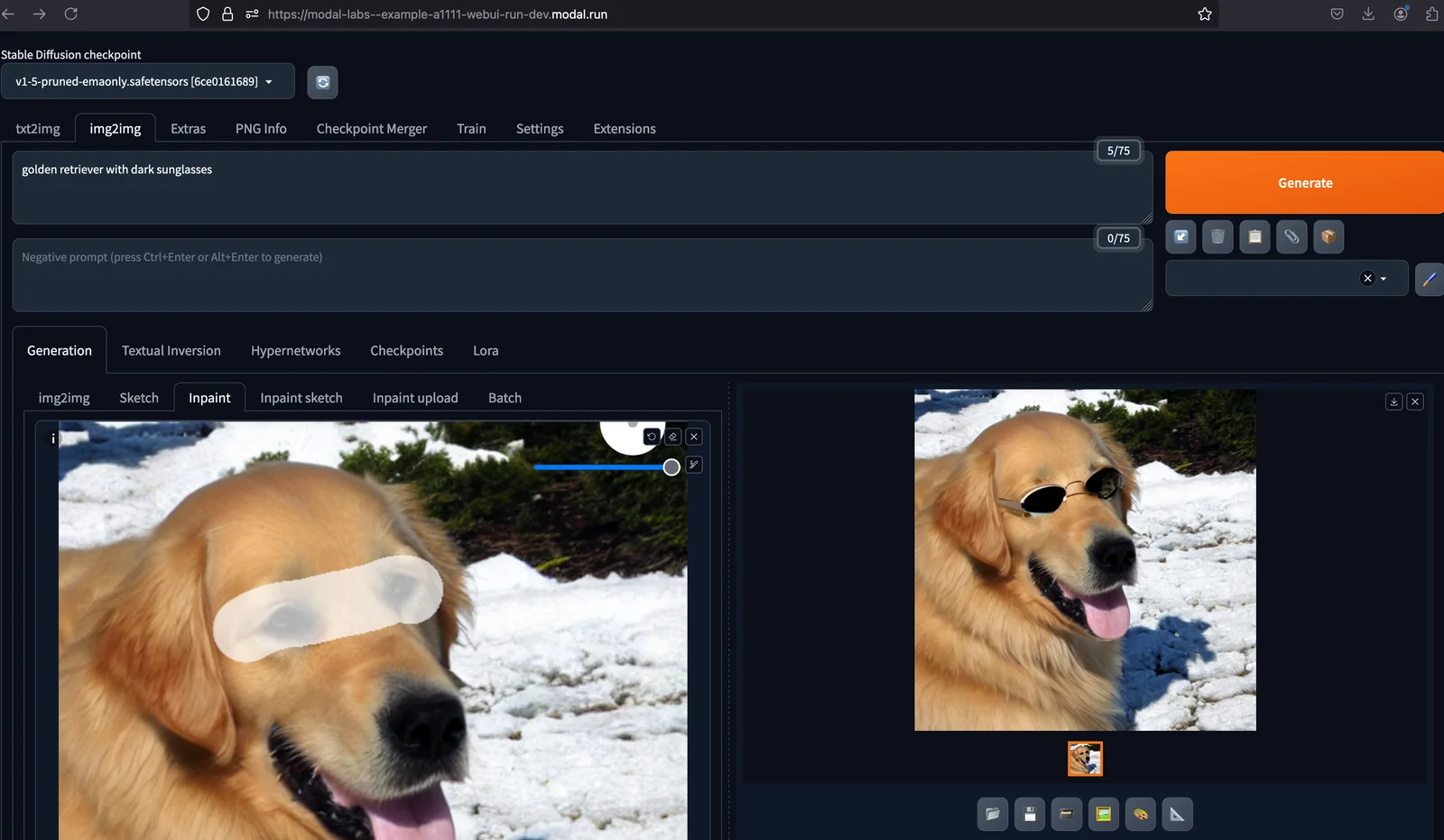Refresh the Stable Diffusion checkpoint list
The width and height of the screenshot is (1444, 840).
[x=322, y=82]
